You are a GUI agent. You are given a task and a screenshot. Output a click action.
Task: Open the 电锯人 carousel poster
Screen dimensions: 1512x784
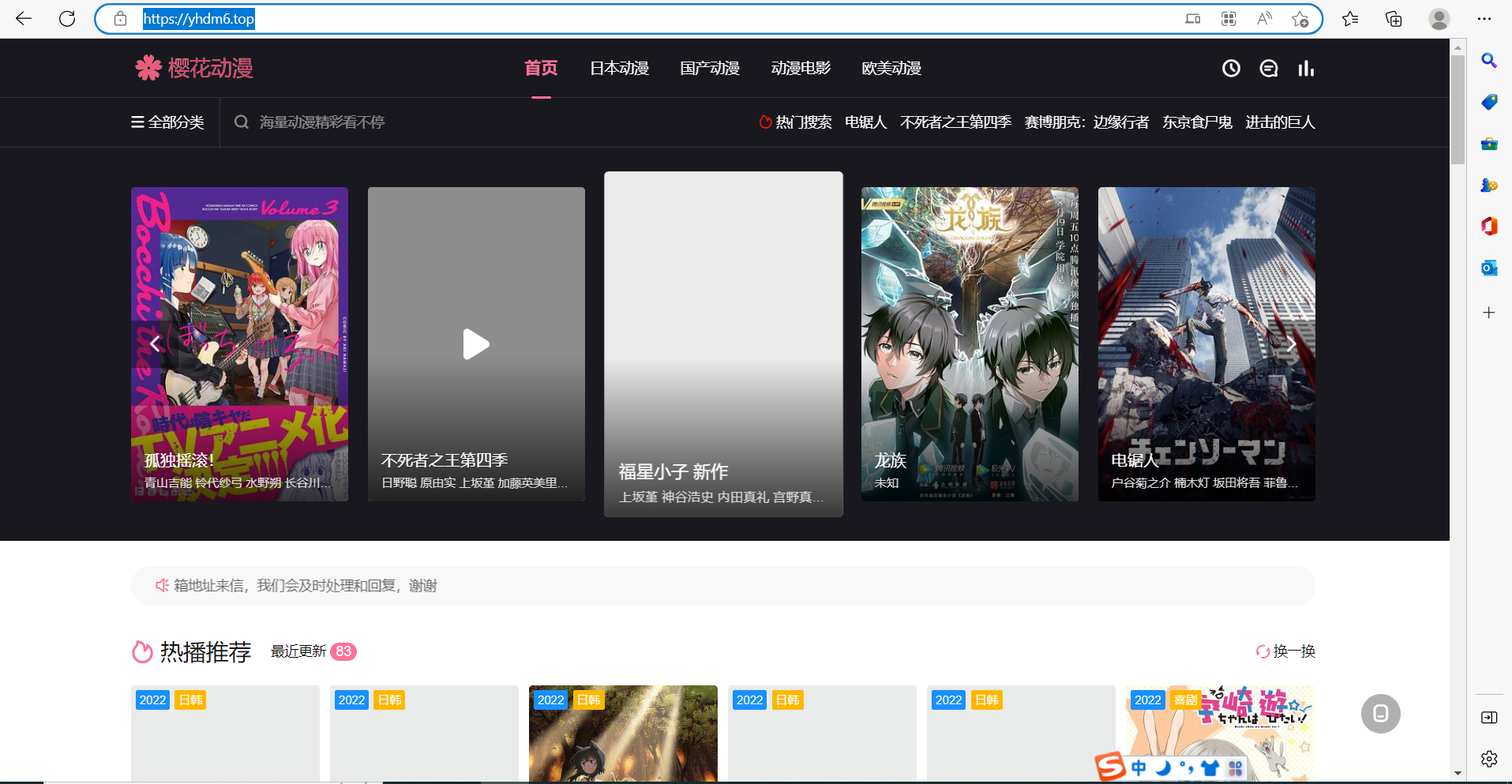pos(1206,344)
